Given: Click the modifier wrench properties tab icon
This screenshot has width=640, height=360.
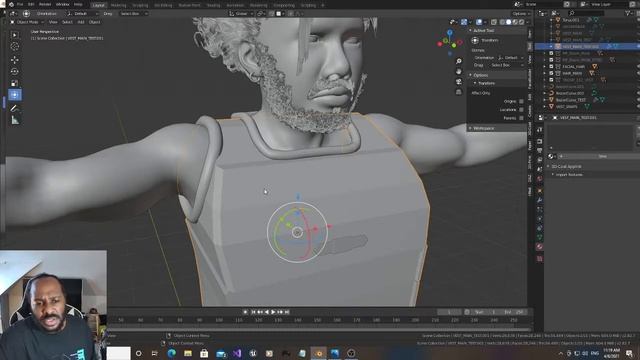Looking at the screenshot, I should coord(540,200).
